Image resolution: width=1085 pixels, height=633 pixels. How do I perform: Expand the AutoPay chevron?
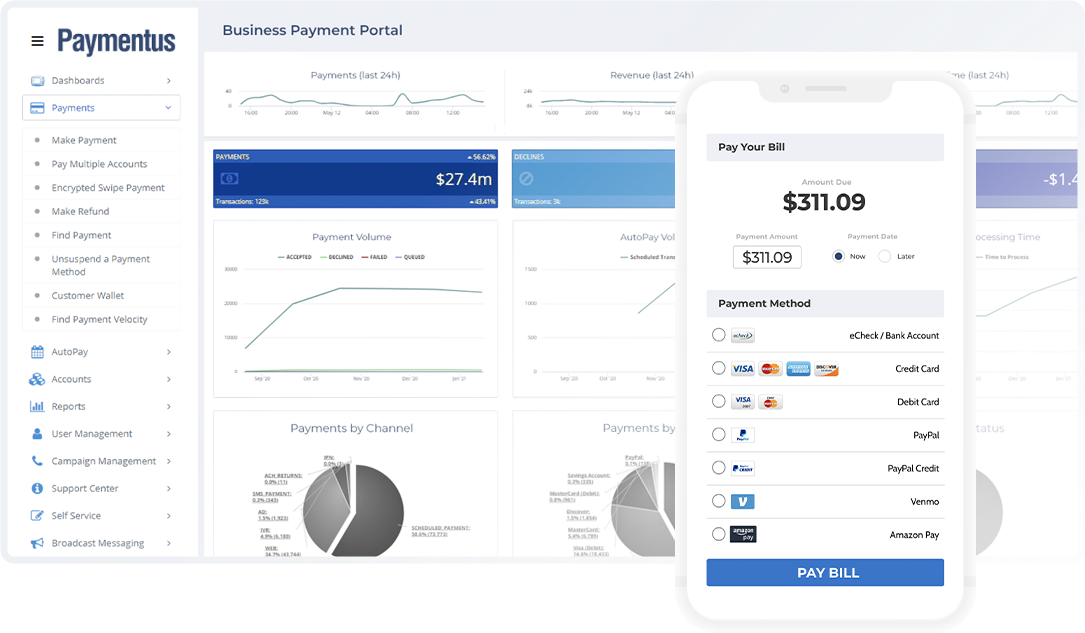pyautogui.click(x=169, y=352)
